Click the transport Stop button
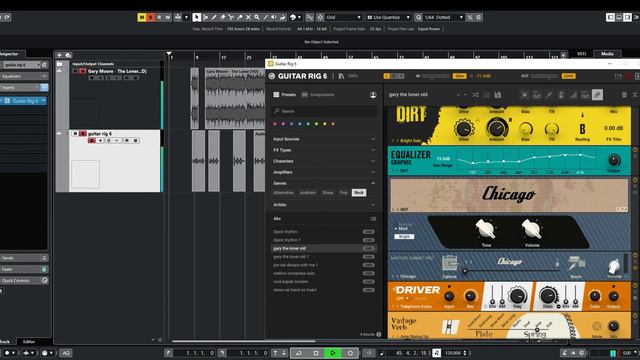This screenshot has width=640, height=360. [x=316, y=353]
